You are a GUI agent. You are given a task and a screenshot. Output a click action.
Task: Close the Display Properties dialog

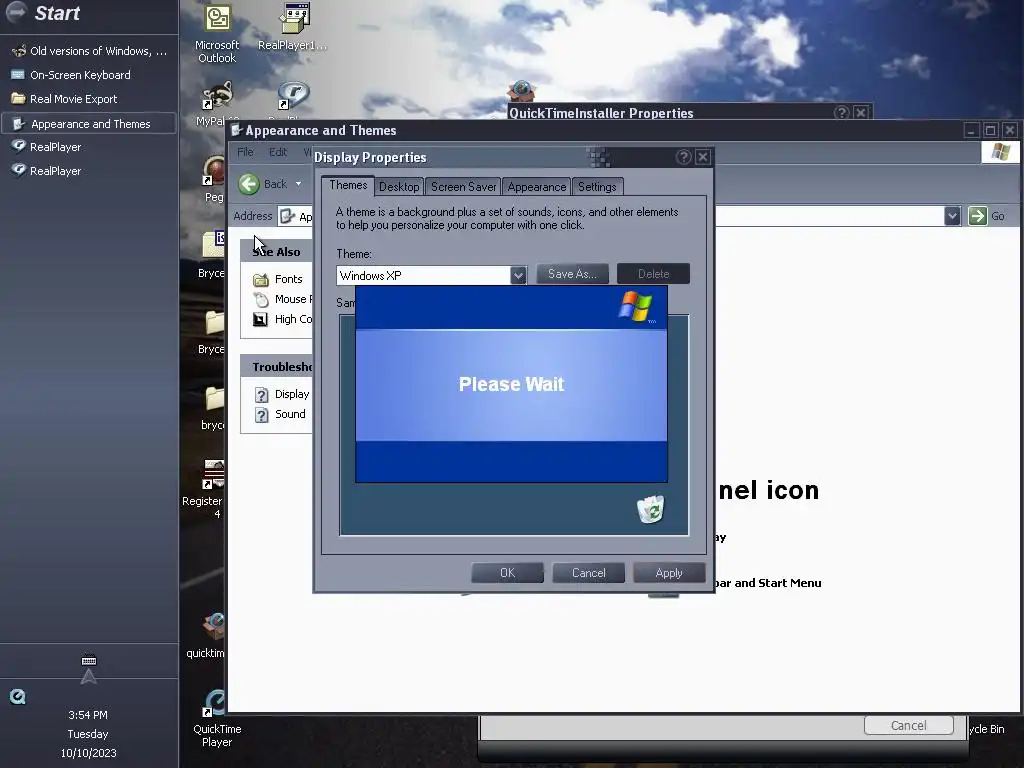point(703,157)
